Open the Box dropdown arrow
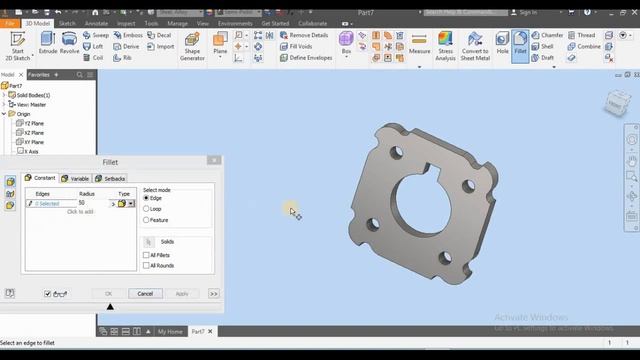Viewport: 640px width, 360px height. tap(346, 57)
